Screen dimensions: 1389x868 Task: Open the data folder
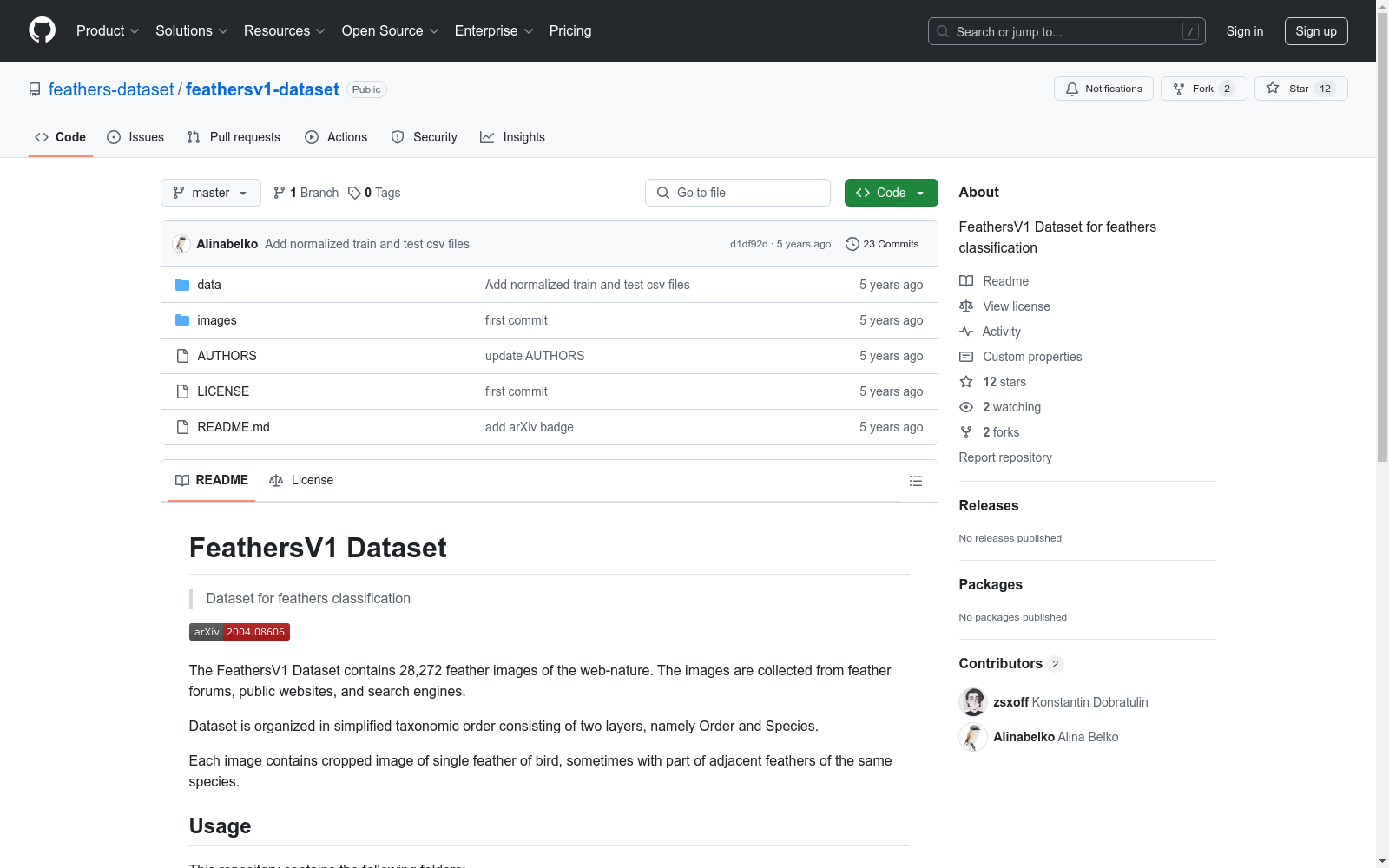[209, 285]
